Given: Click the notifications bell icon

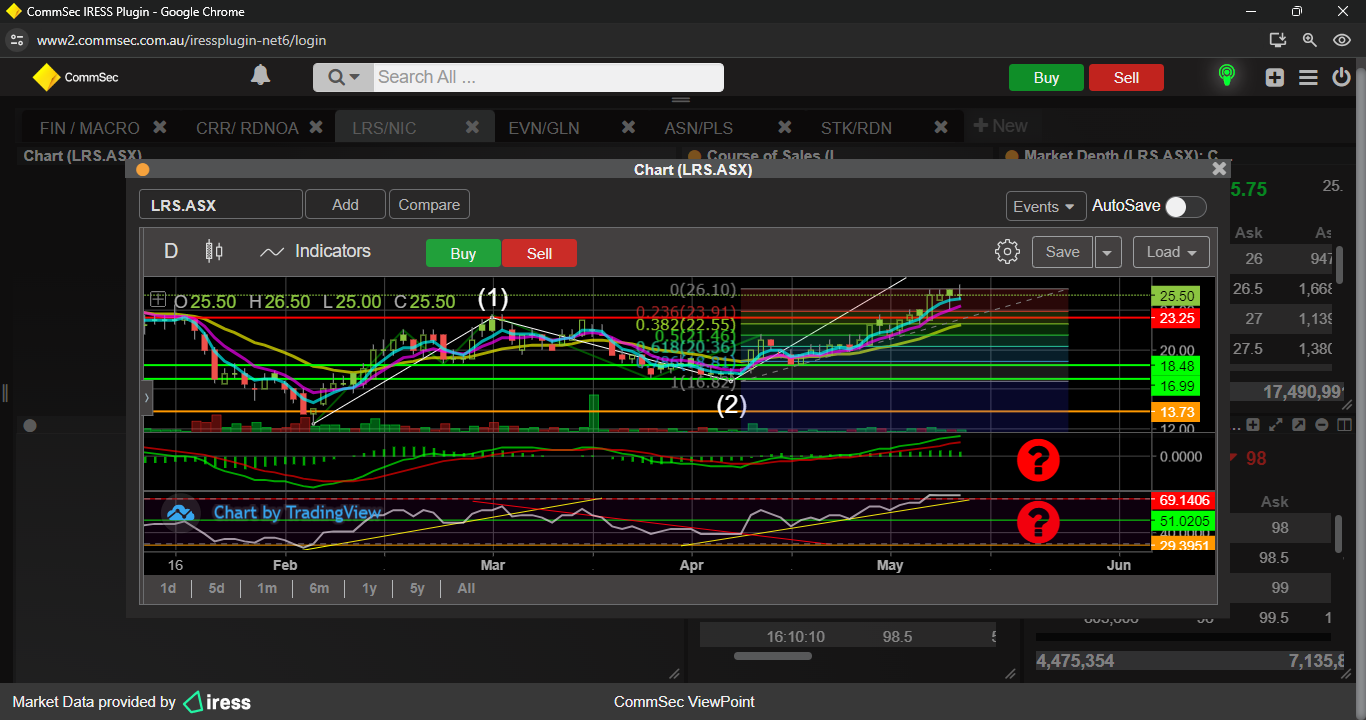Looking at the screenshot, I should pyautogui.click(x=260, y=76).
